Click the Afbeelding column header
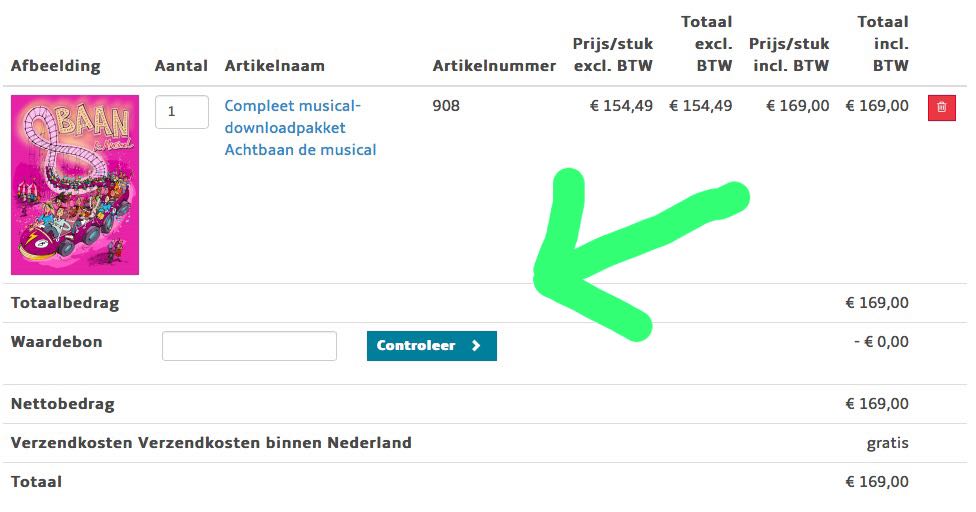976x512 pixels. click(x=56, y=66)
